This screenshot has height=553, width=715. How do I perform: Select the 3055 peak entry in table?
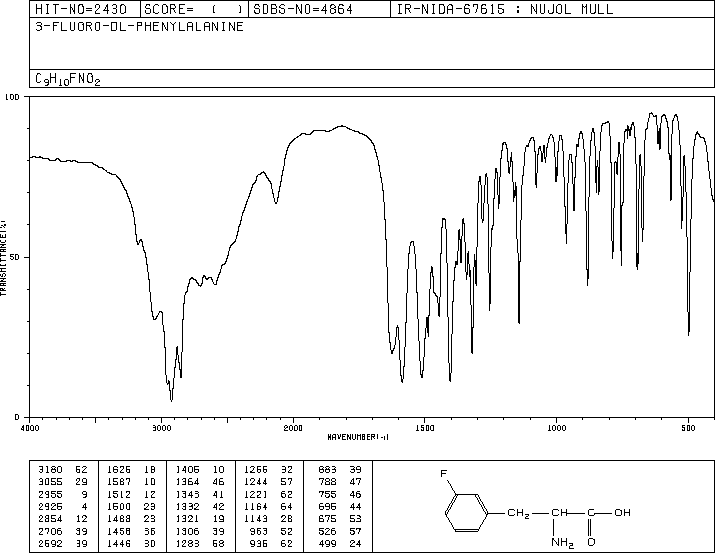(63, 482)
